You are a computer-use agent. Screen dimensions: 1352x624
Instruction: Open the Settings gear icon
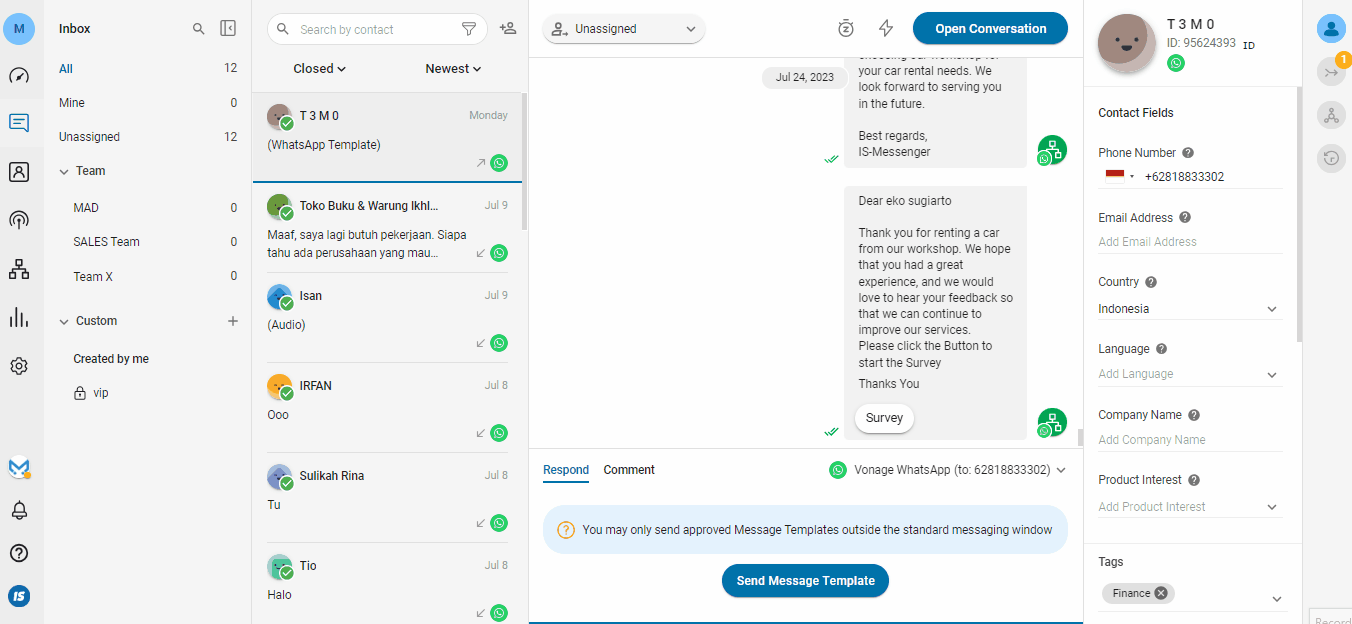coord(19,365)
